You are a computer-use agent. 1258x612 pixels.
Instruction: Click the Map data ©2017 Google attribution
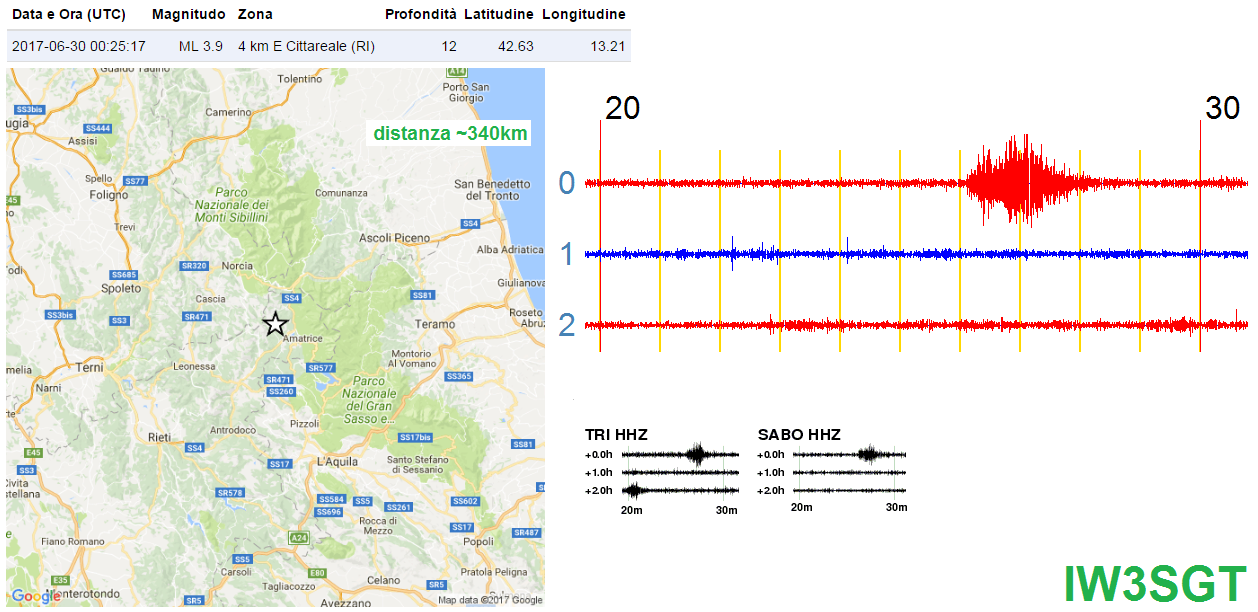coord(490,601)
